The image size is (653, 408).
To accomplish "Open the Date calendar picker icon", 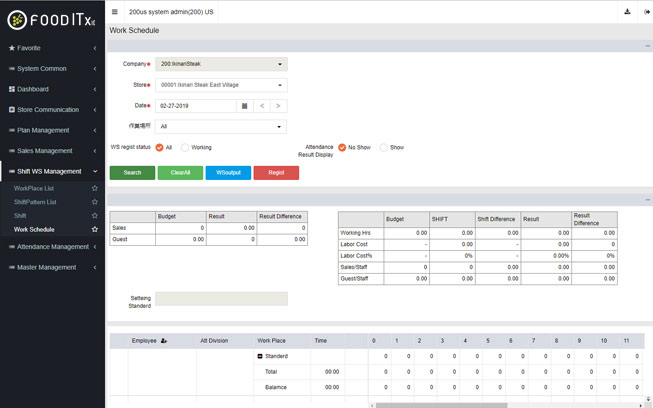I will [x=244, y=105].
